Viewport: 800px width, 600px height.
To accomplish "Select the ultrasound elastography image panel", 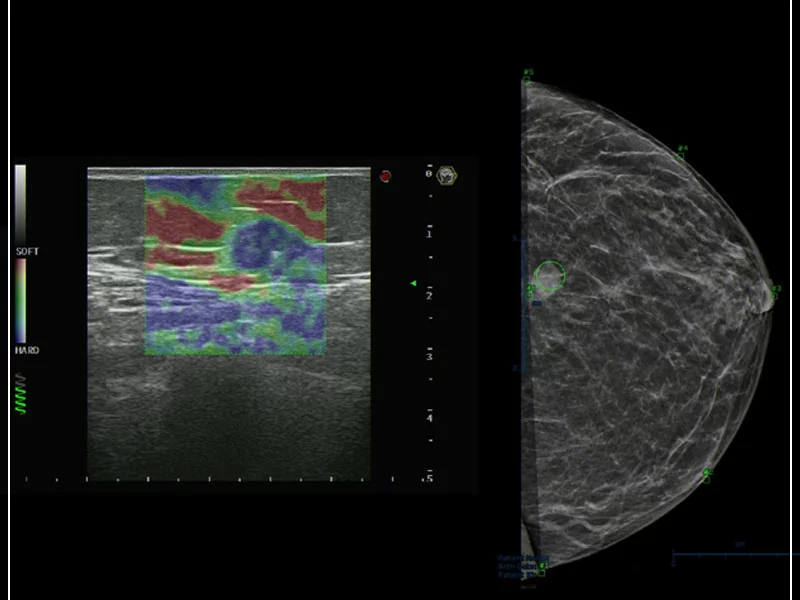I will tap(230, 320).
